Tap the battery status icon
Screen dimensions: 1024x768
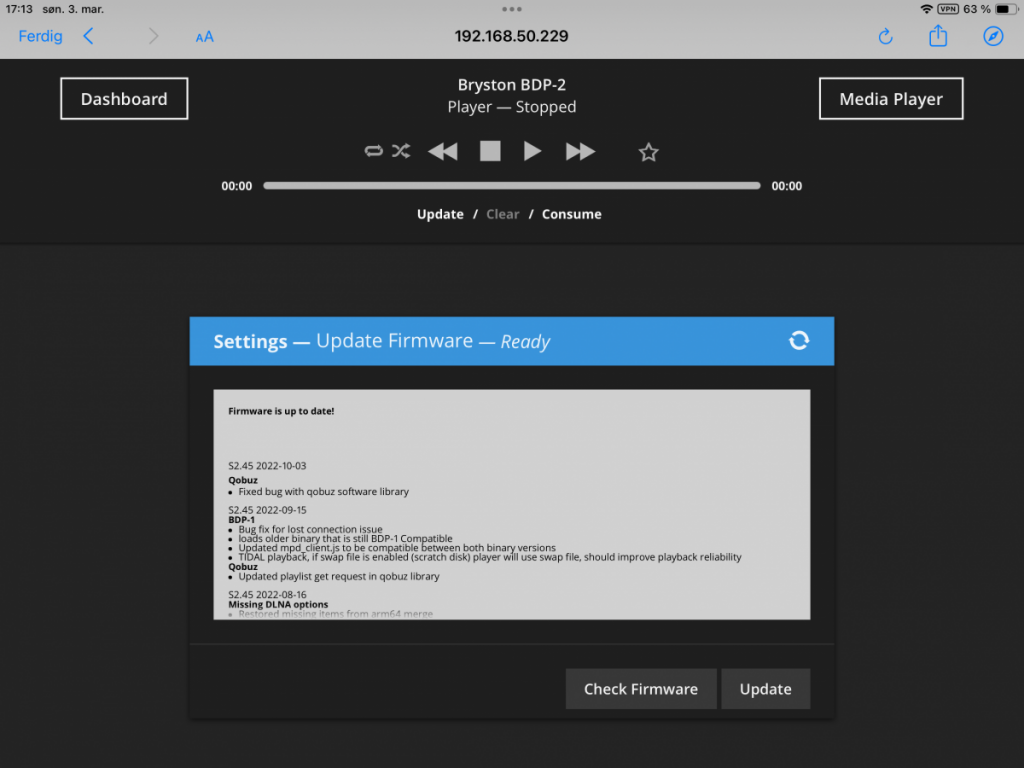[1006, 9]
